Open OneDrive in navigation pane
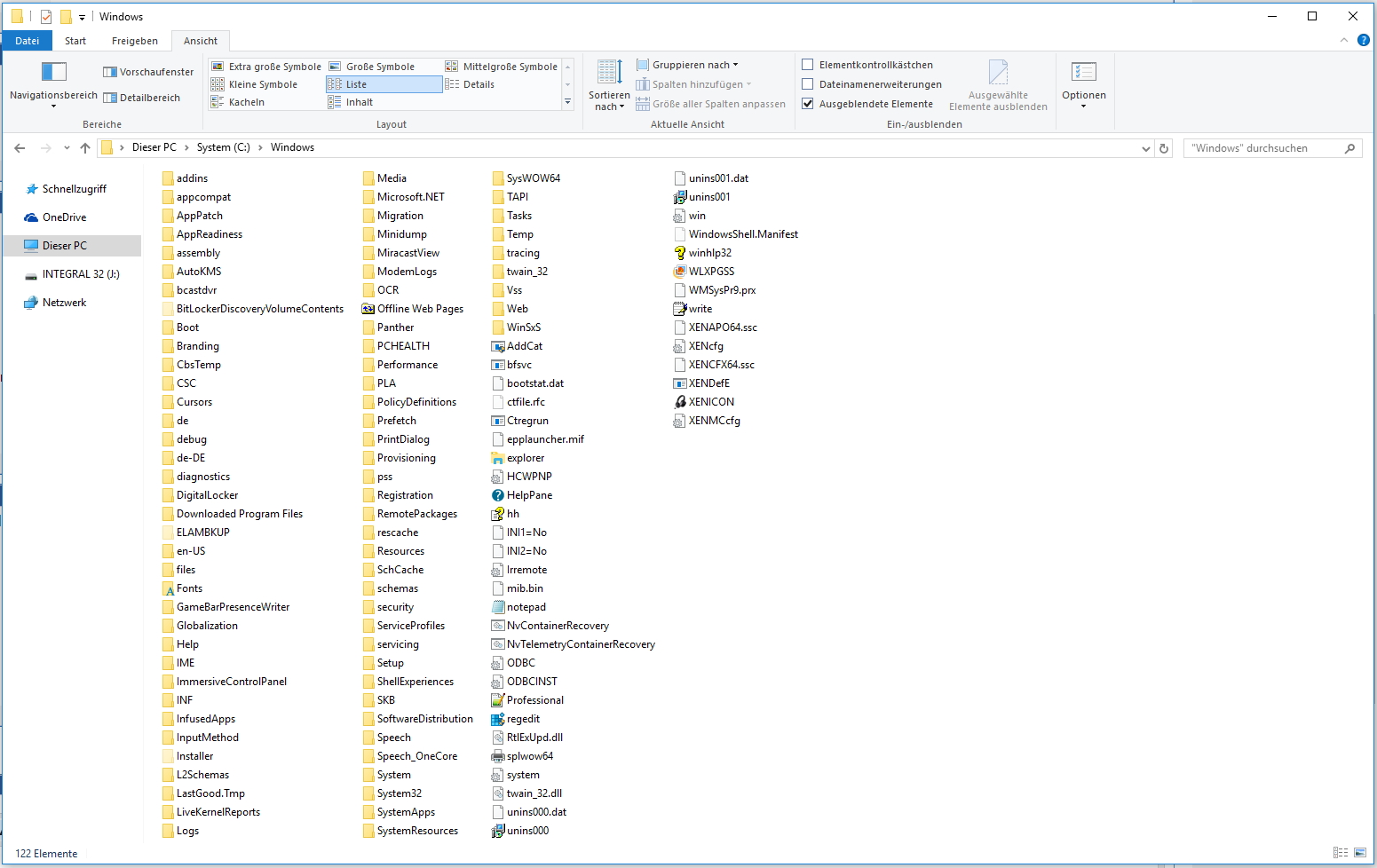This screenshot has height=868, width=1377. coord(64,217)
